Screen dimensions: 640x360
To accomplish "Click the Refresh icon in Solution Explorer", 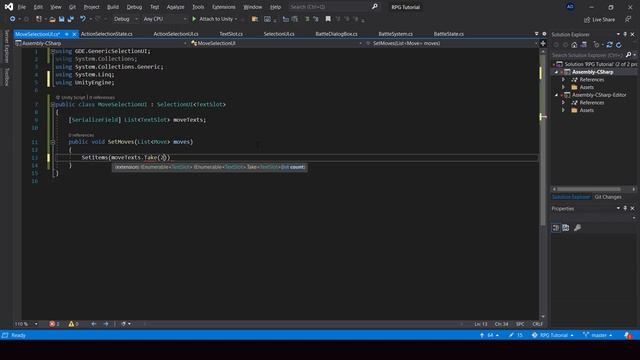I will click(619, 45).
